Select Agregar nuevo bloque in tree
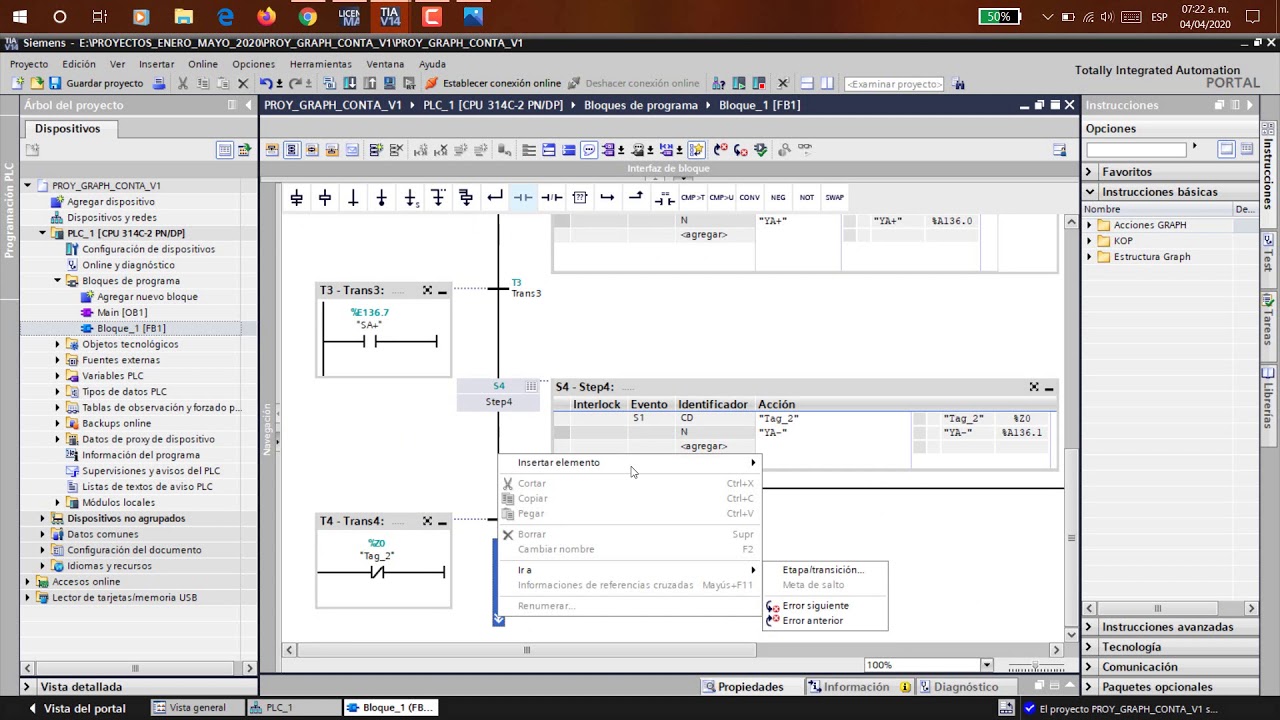Viewport: 1280px width, 720px height. tap(147, 297)
